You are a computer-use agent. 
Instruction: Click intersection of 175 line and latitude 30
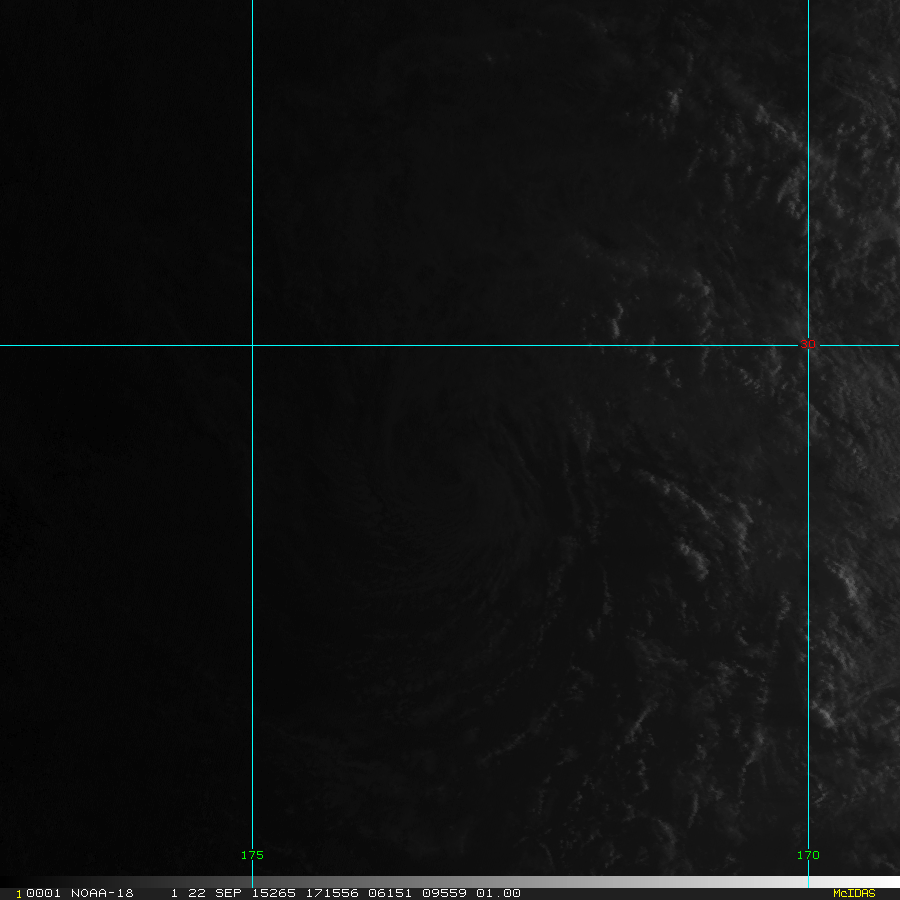pyautogui.click(x=252, y=345)
